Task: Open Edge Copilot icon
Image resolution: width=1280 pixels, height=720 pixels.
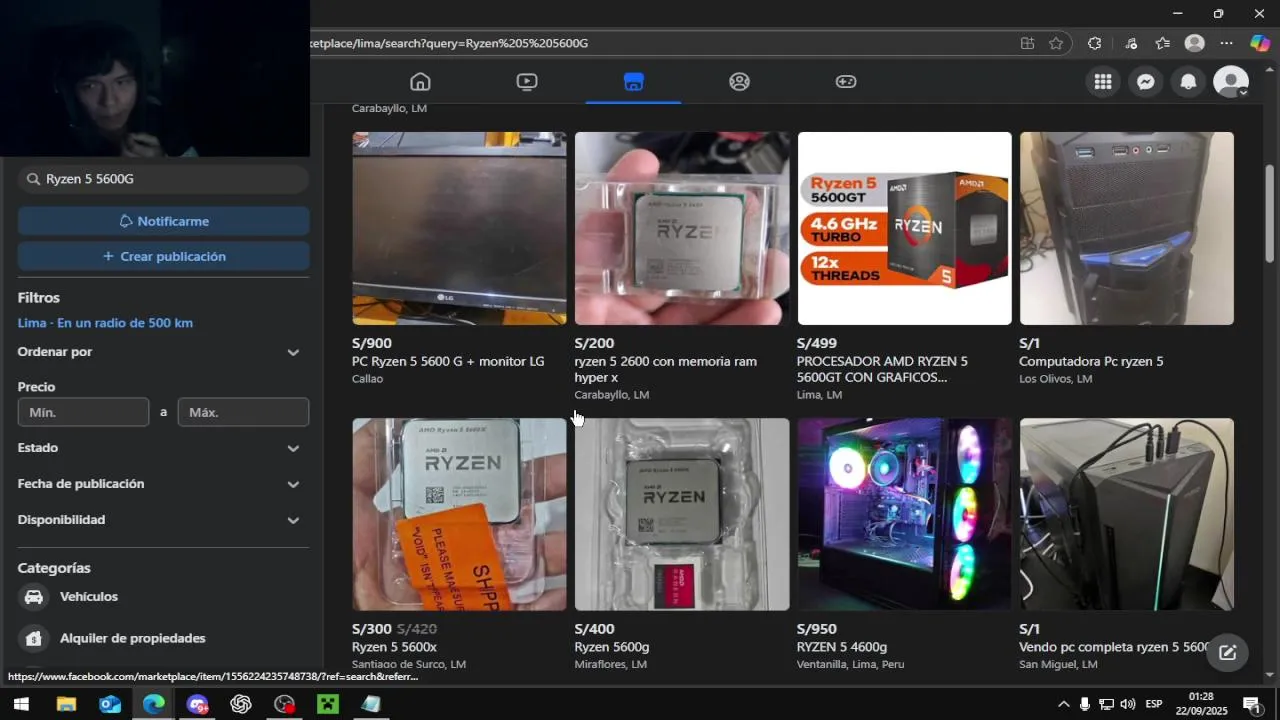Action: point(1260,43)
